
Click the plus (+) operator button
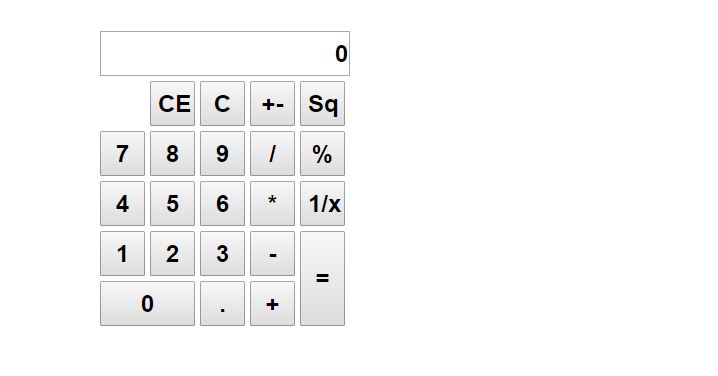click(x=272, y=303)
